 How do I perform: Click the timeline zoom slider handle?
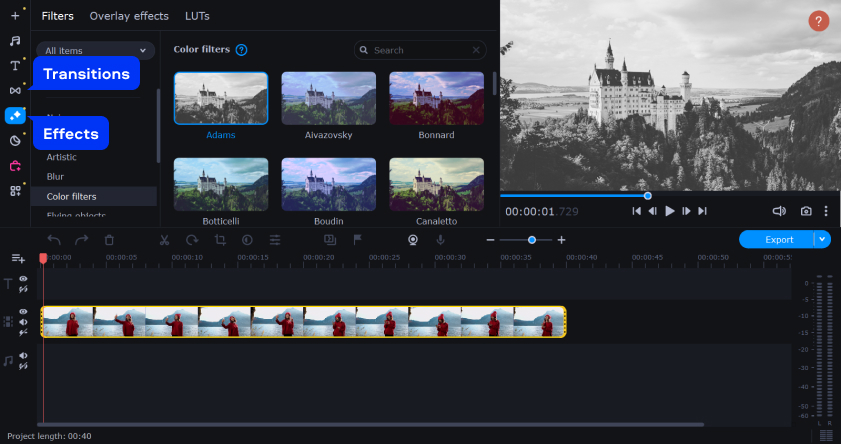532,240
